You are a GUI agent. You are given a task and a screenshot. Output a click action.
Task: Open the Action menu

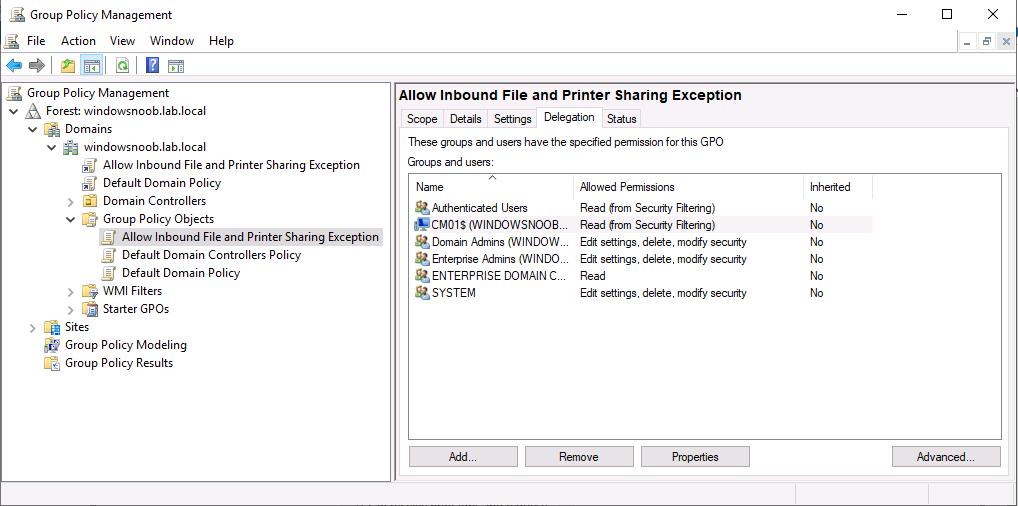(78, 41)
